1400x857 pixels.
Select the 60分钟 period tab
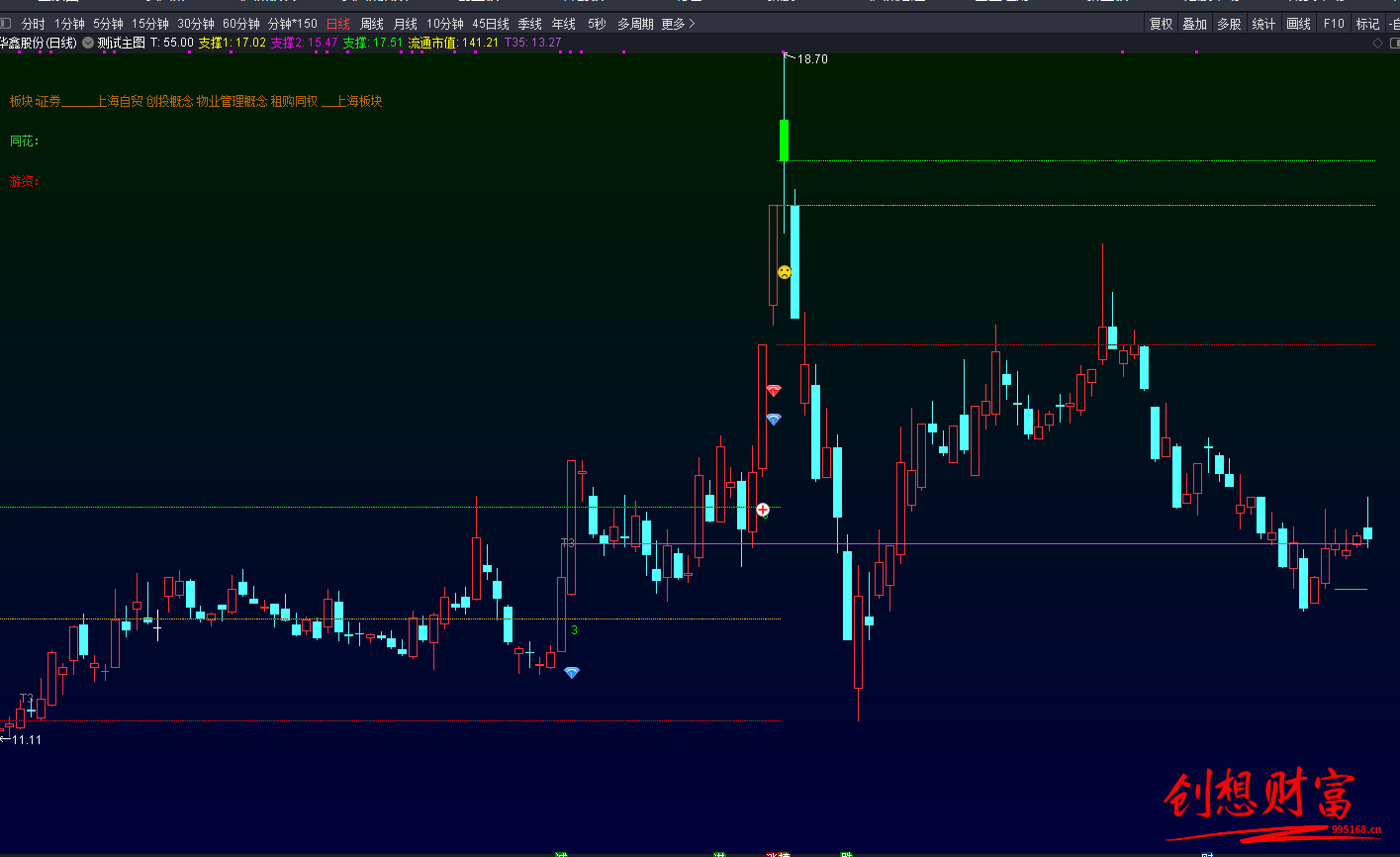point(241,24)
